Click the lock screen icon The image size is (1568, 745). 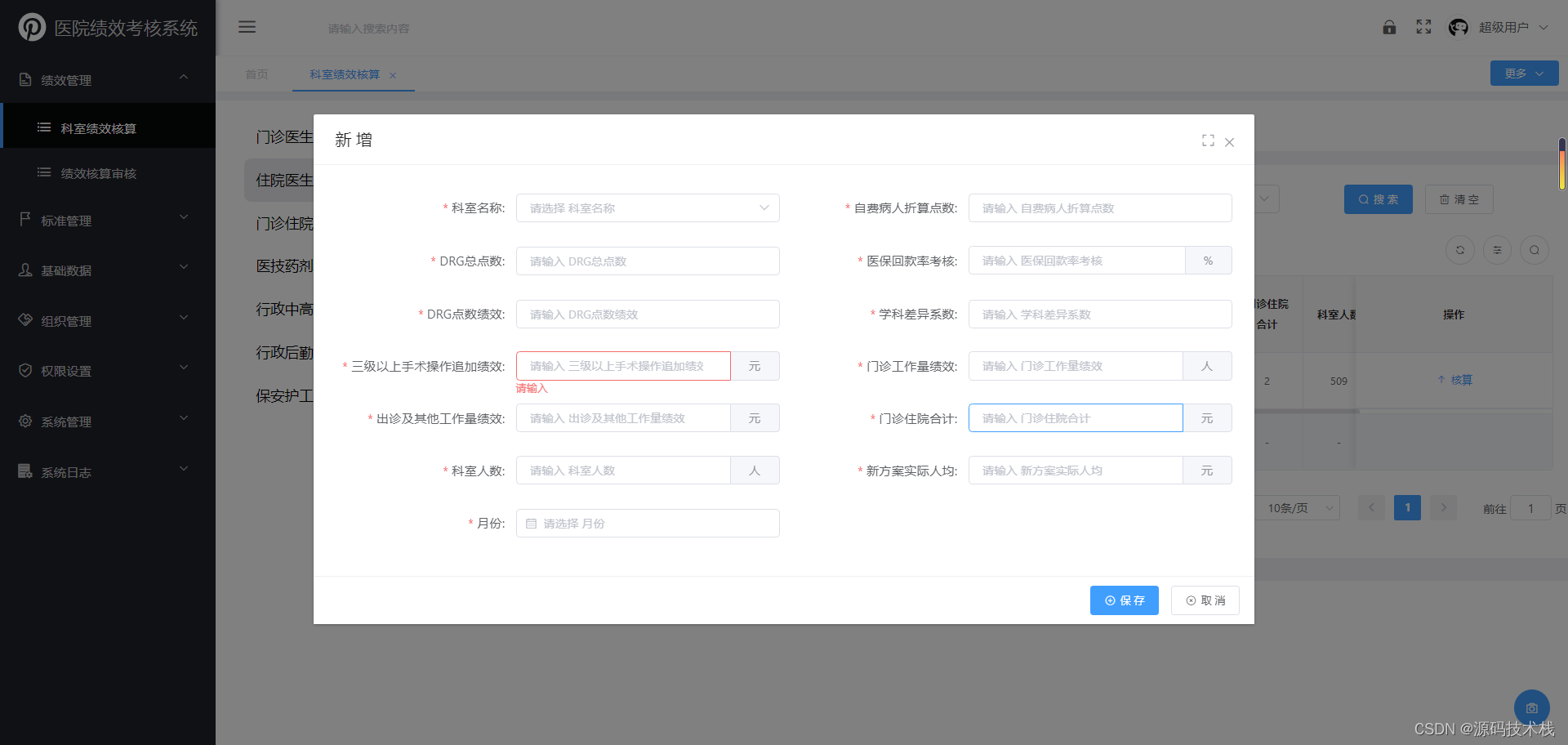point(1389,27)
